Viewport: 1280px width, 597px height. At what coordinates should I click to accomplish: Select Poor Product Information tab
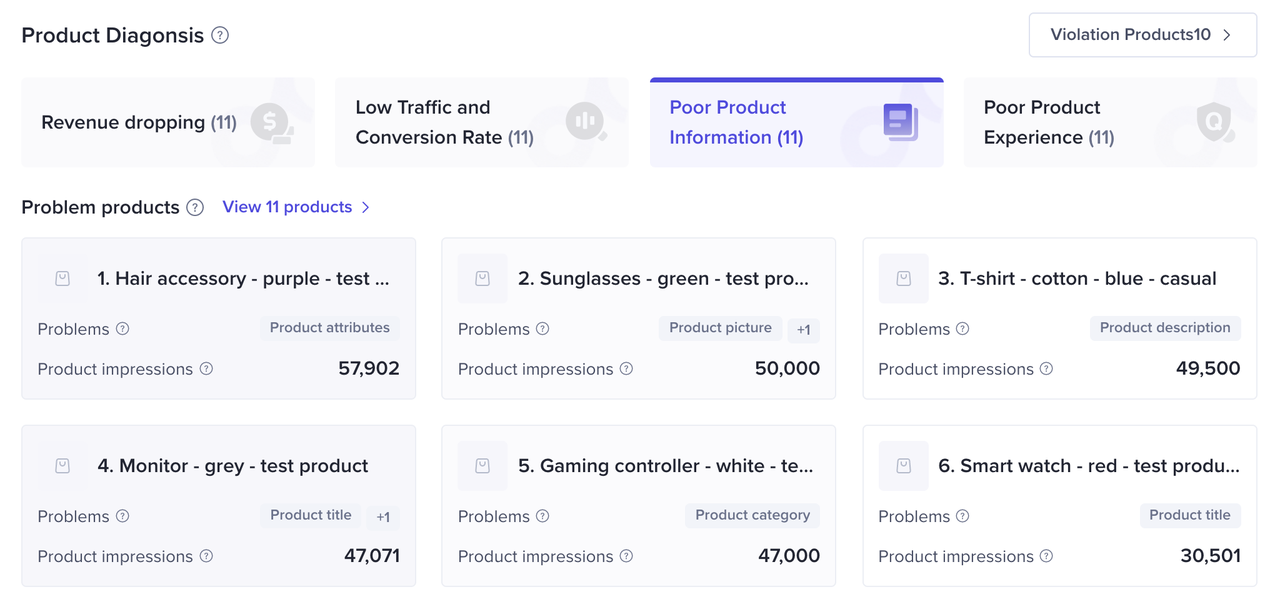pos(796,122)
